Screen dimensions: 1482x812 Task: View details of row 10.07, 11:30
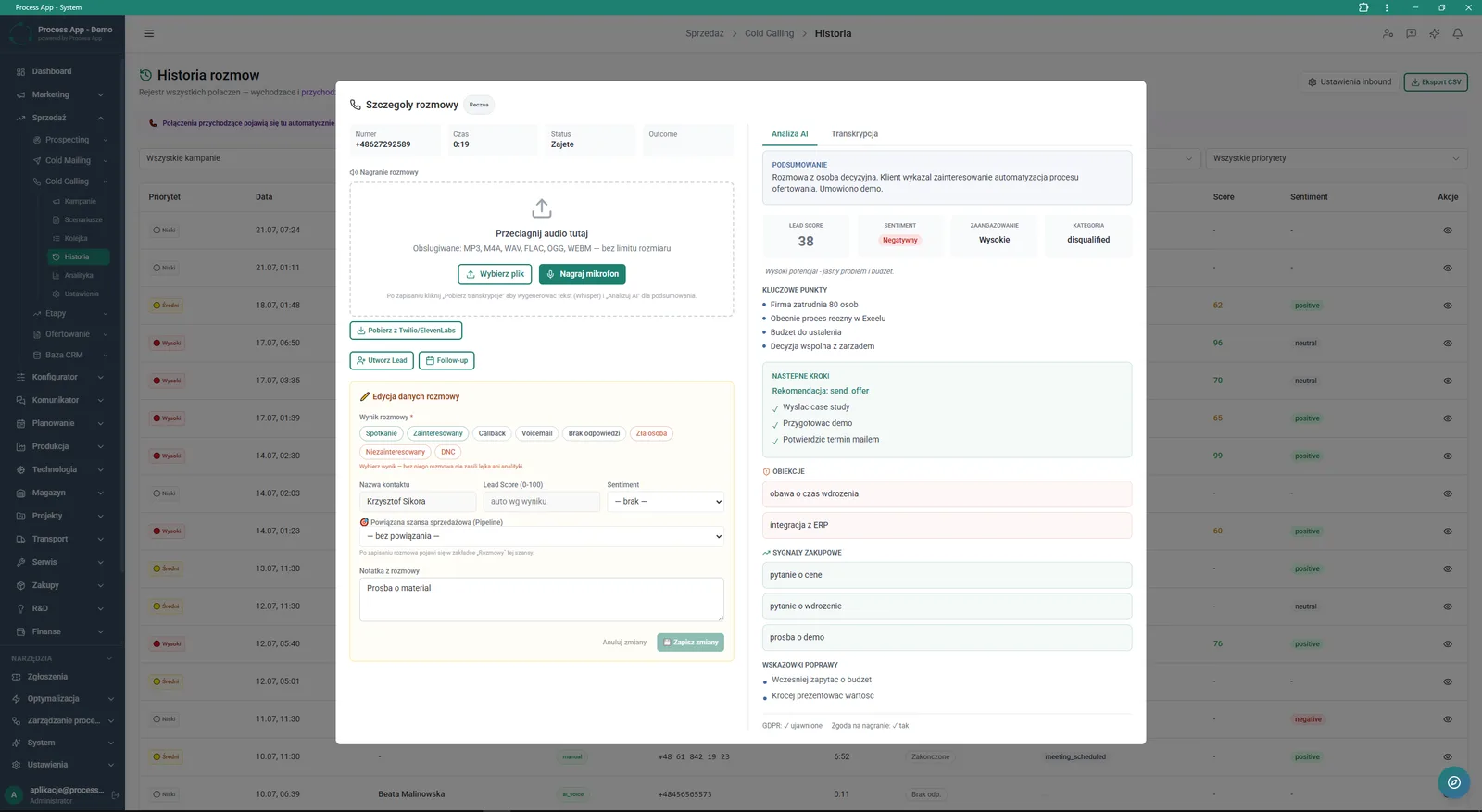pyautogui.click(x=1448, y=756)
